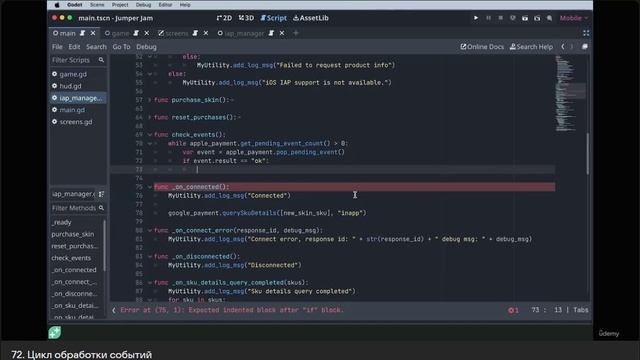This screenshot has height=360, width=640.
Task: Open hud.gd in script list
Action: (70, 86)
